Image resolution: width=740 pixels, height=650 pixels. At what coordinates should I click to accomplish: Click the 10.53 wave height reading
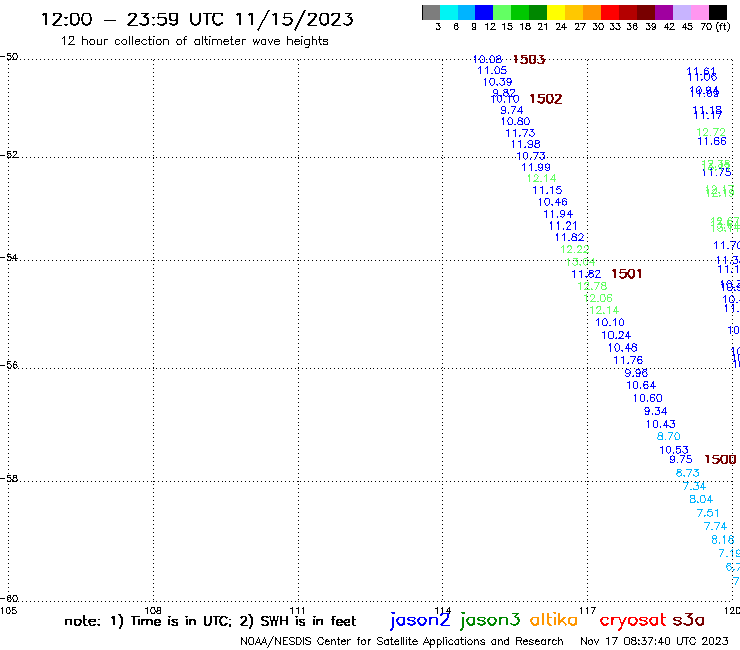click(674, 450)
